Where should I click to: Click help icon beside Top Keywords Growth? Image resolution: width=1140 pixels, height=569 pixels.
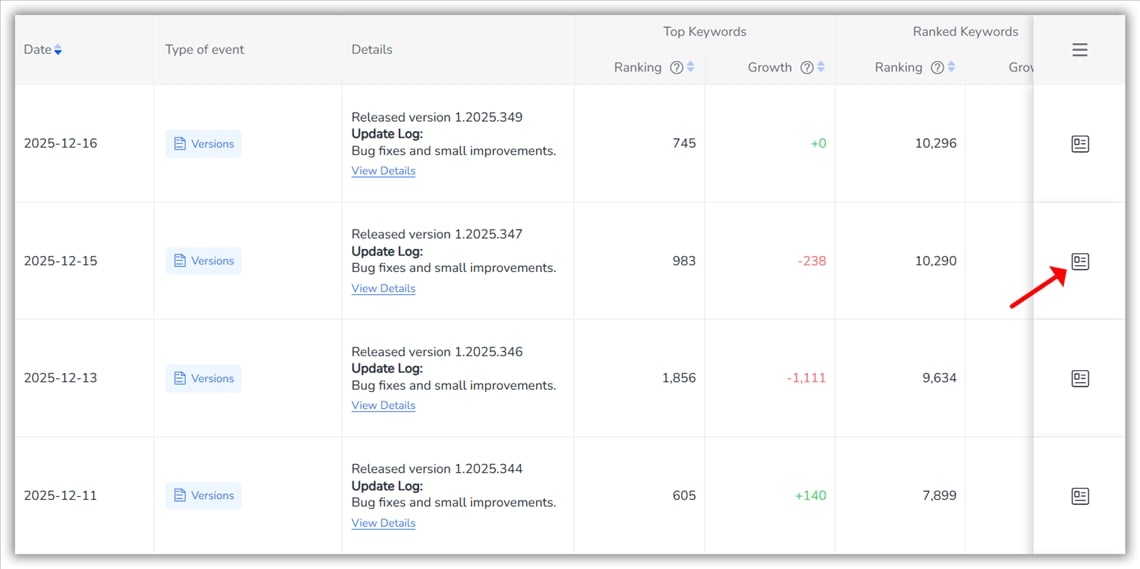806,68
